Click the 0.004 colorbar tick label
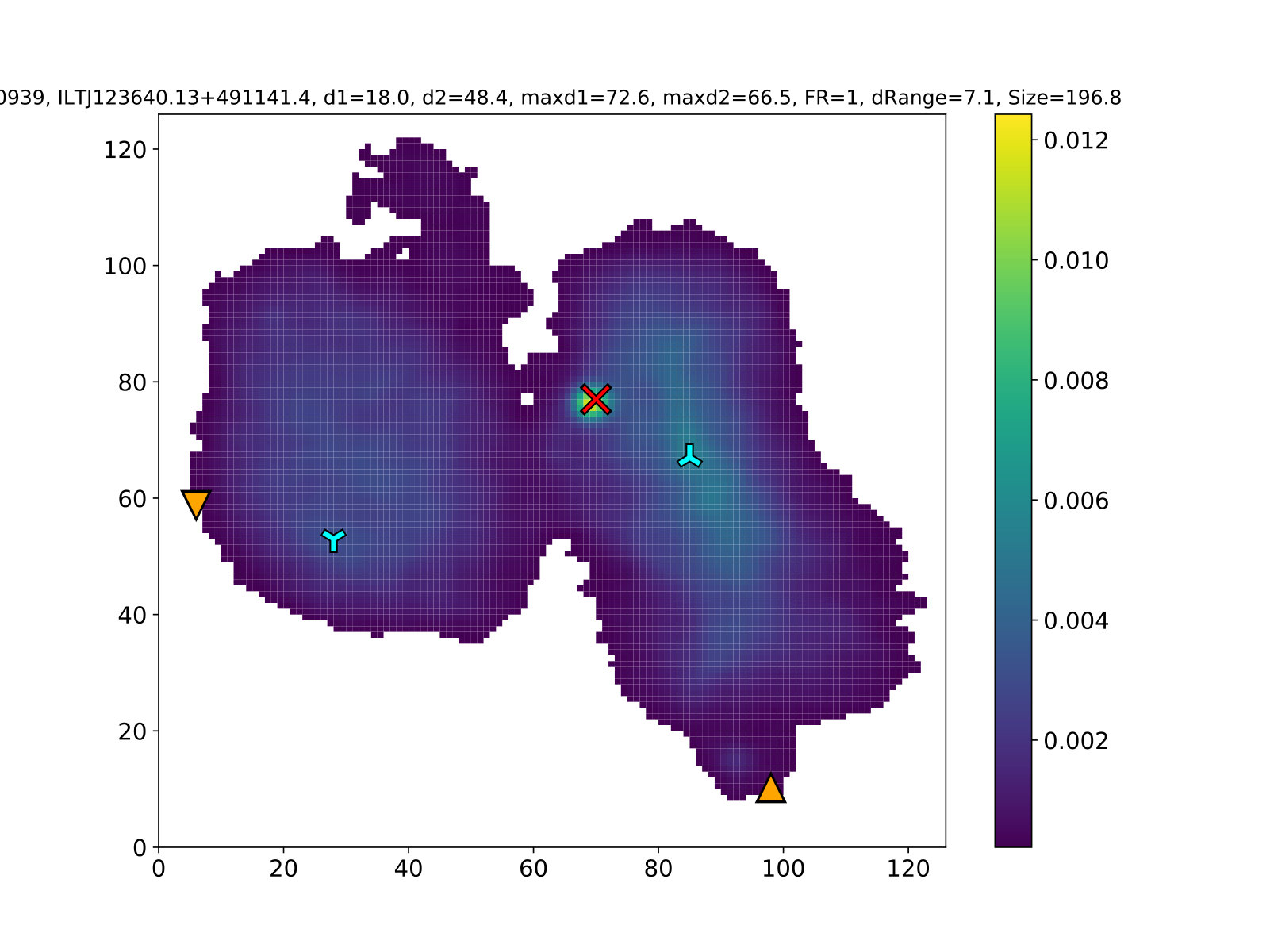The width and height of the screenshot is (1270, 952). [x=1076, y=620]
